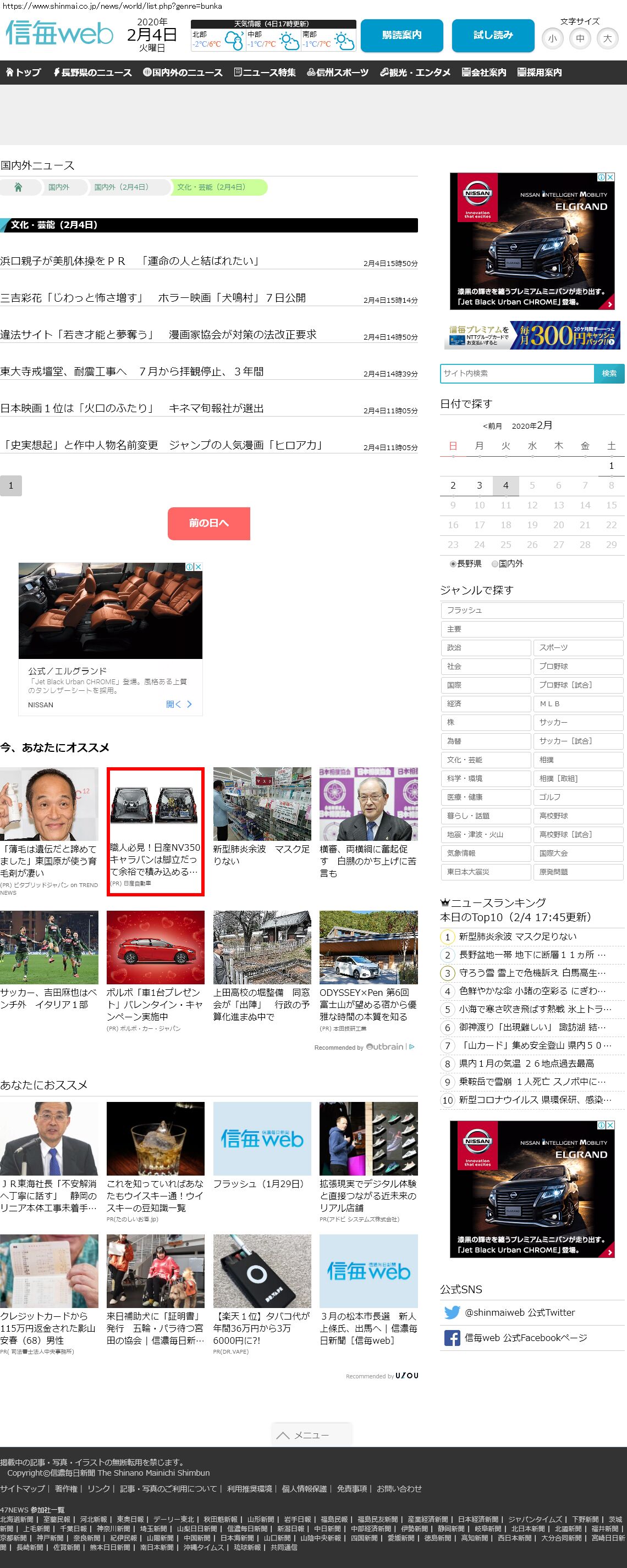This screenshot has height=1568, width=627.
Task: Click the home icon in the breadcrumb
Action: [x=18, y=187]
